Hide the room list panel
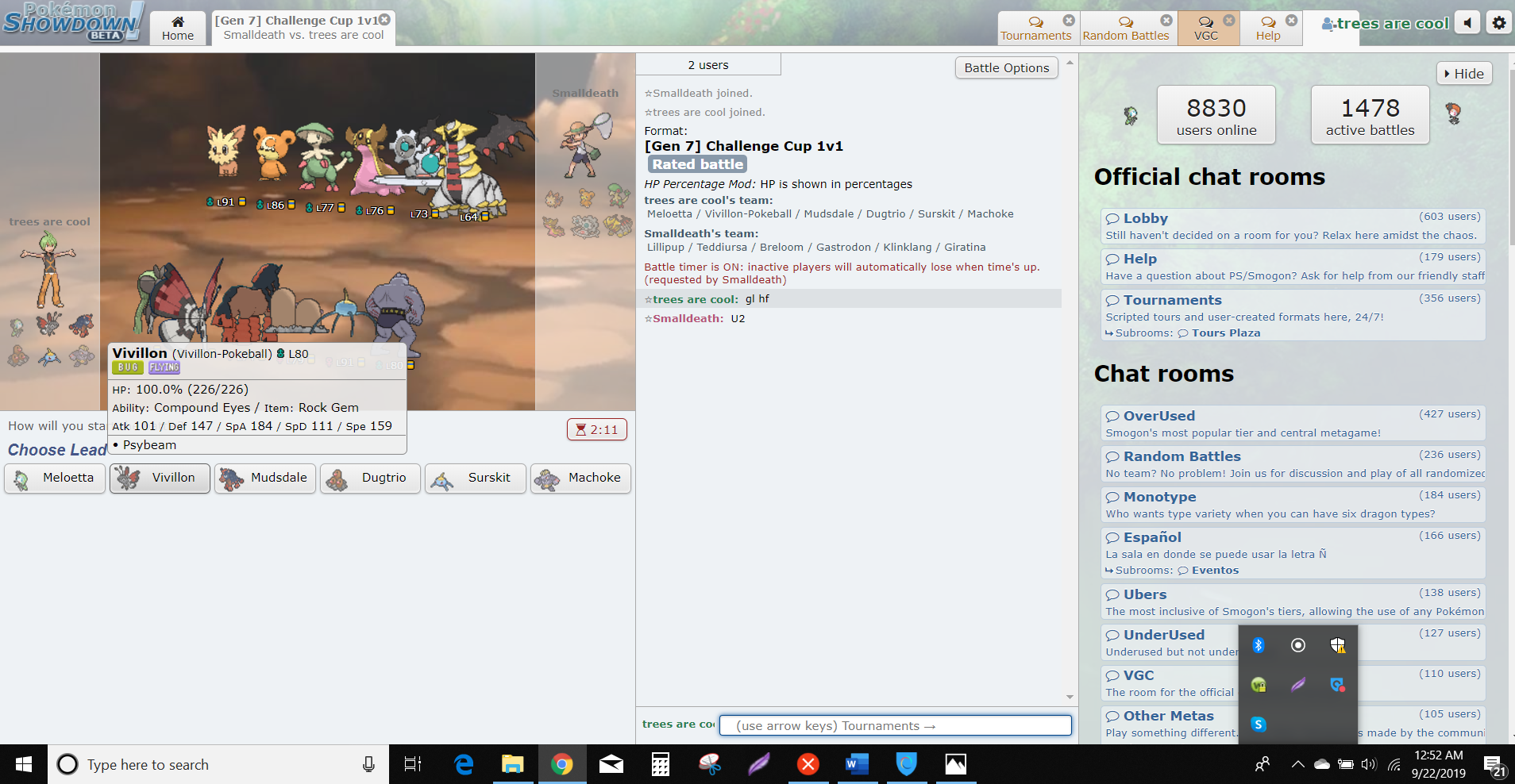The width and height of the screenshot is (1515, 784). 1464,74
